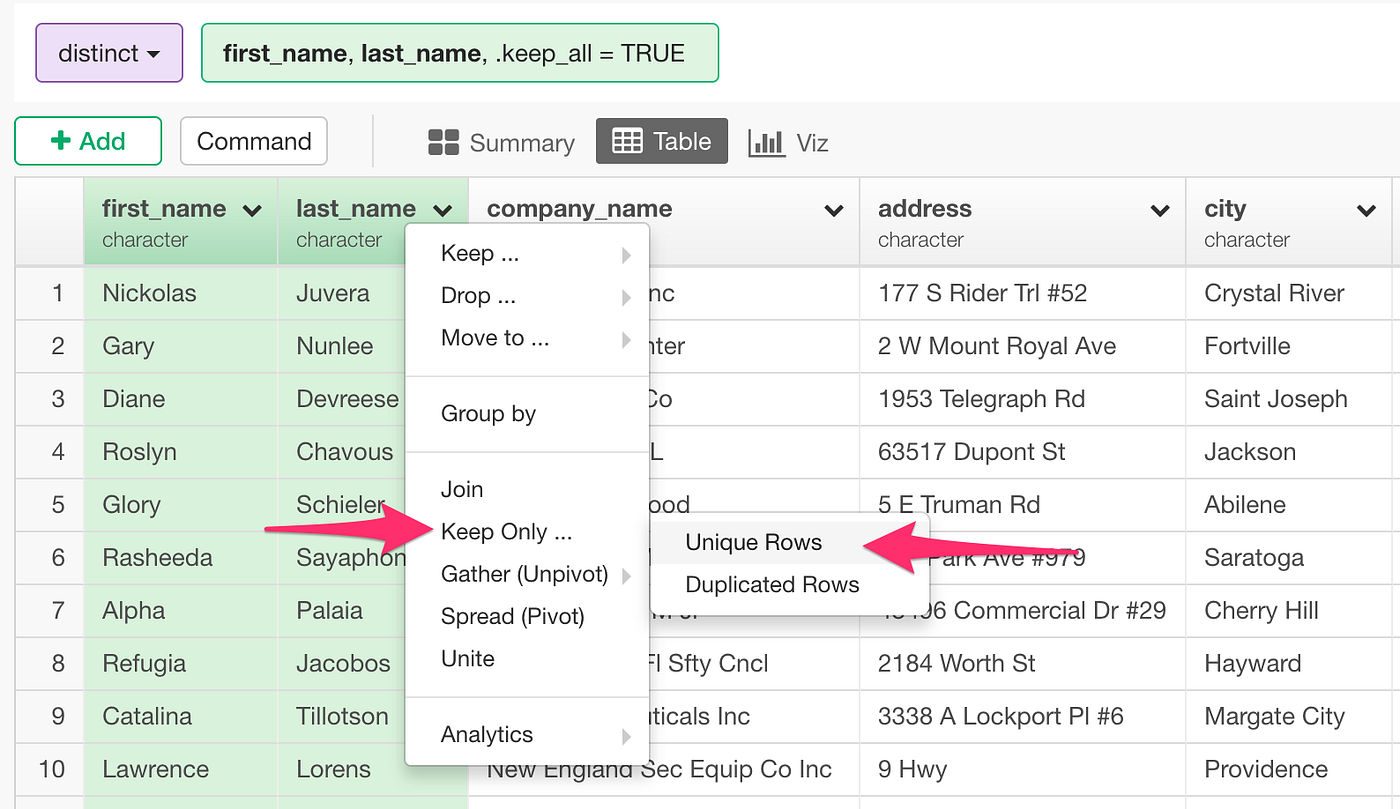Open city column dropdown arrow
This screenshot has height=809, width=1400.
pyautogui.click(x=1366, y=210)
